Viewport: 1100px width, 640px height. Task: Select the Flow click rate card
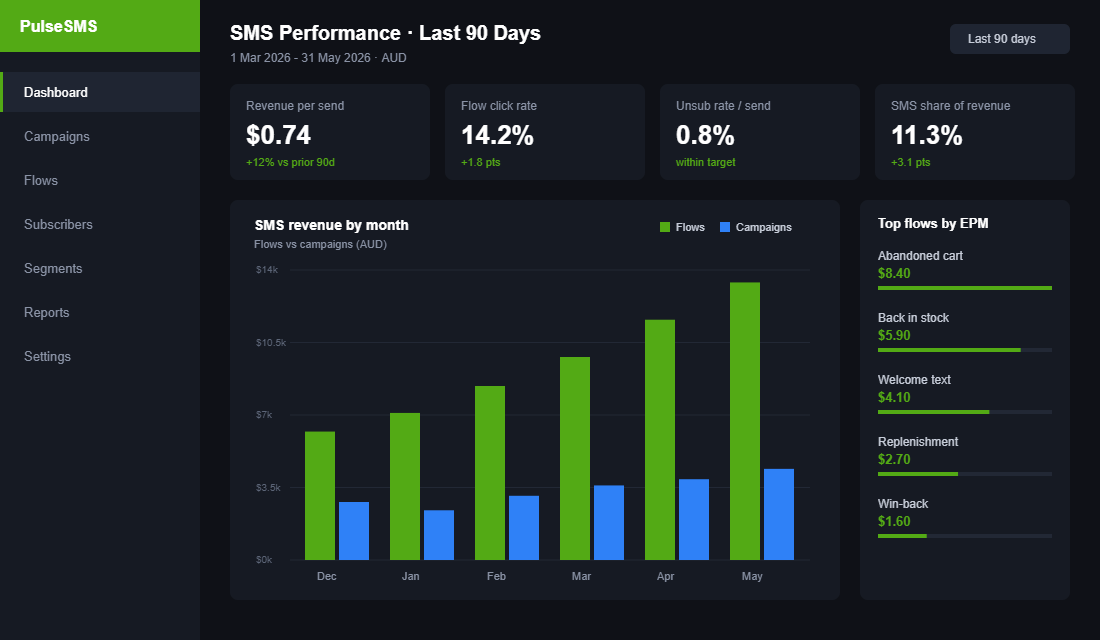pos(544,132)
